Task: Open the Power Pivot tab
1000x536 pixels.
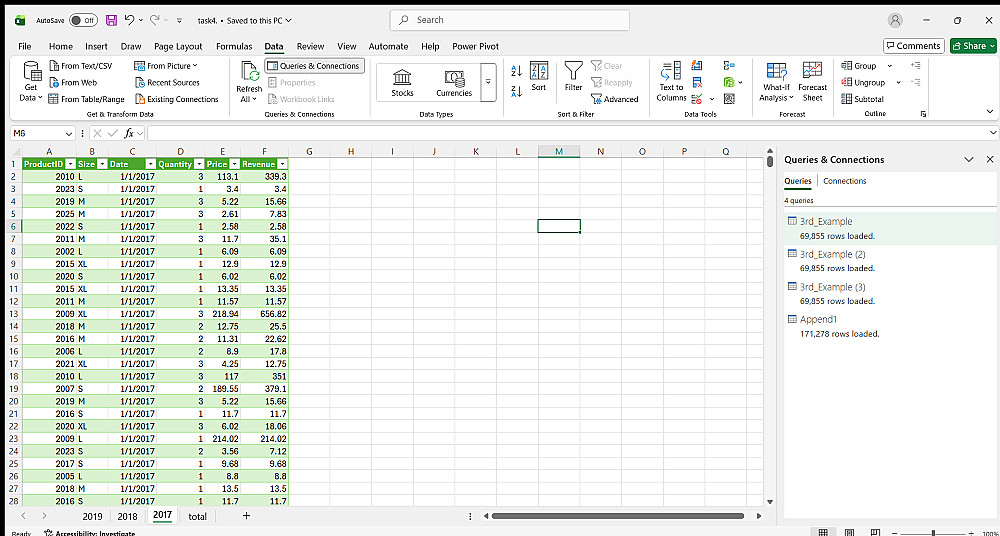Action: [x=475, y=47]
